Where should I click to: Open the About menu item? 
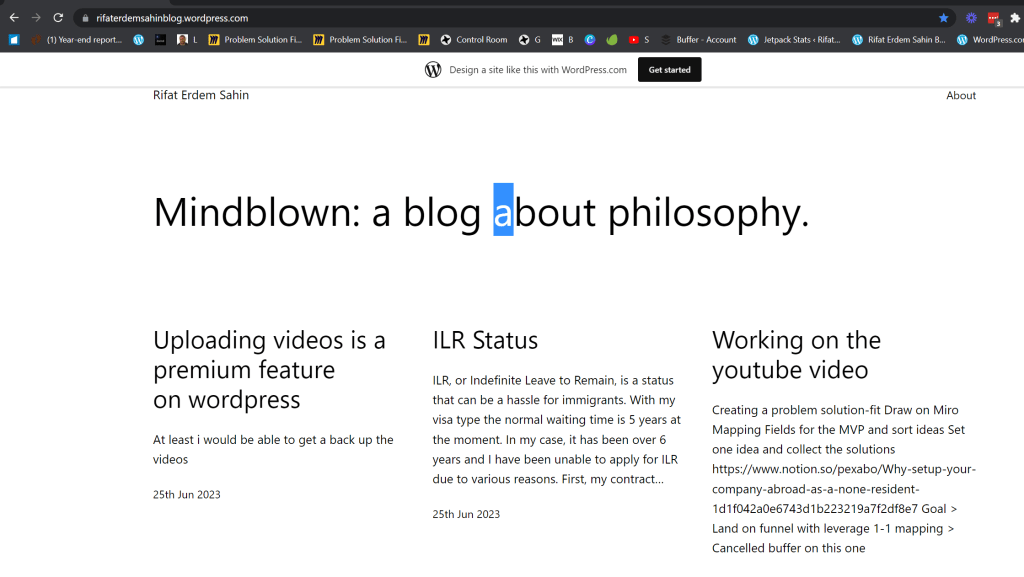coord(961,95)
